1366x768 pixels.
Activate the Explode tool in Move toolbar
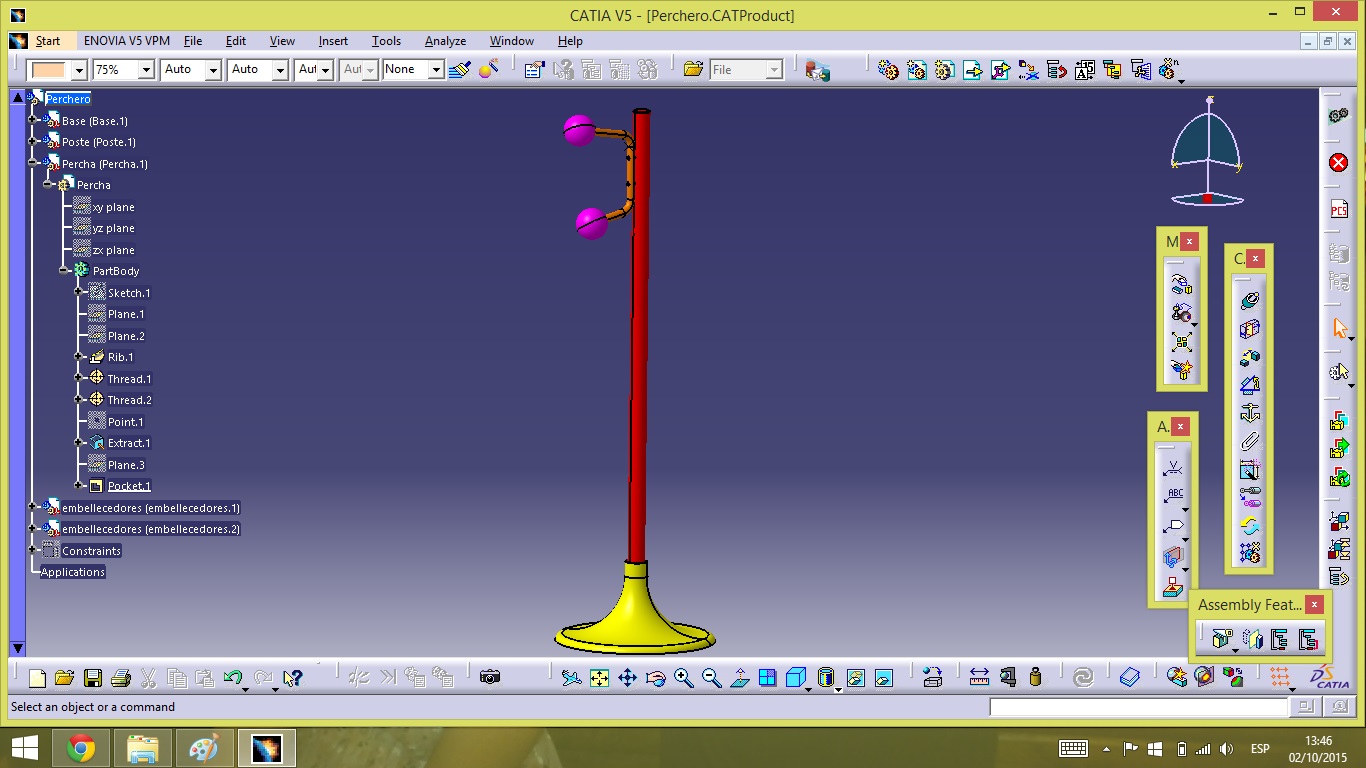(1181, 342)
